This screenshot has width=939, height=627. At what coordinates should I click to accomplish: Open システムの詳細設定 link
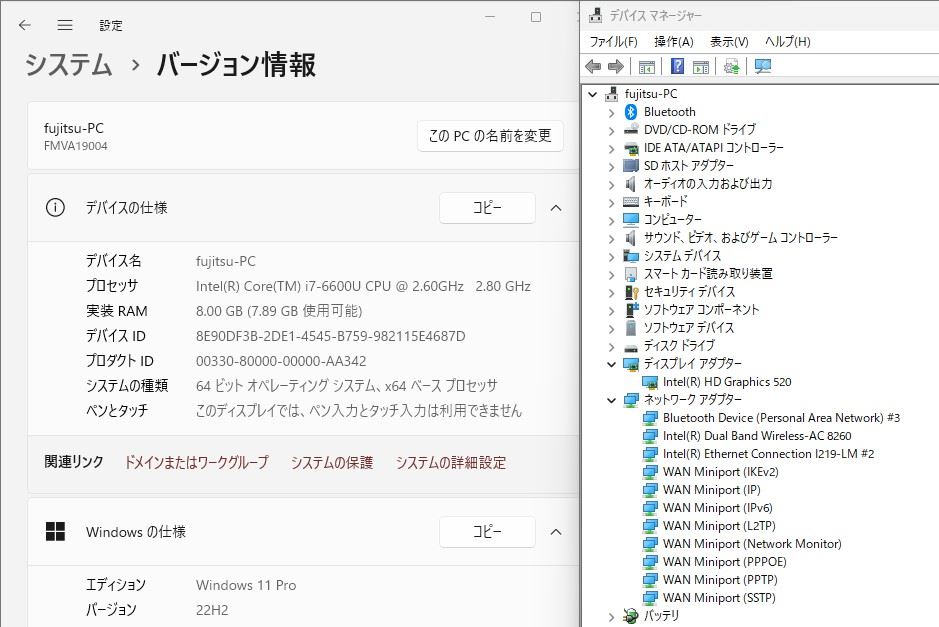451,462
